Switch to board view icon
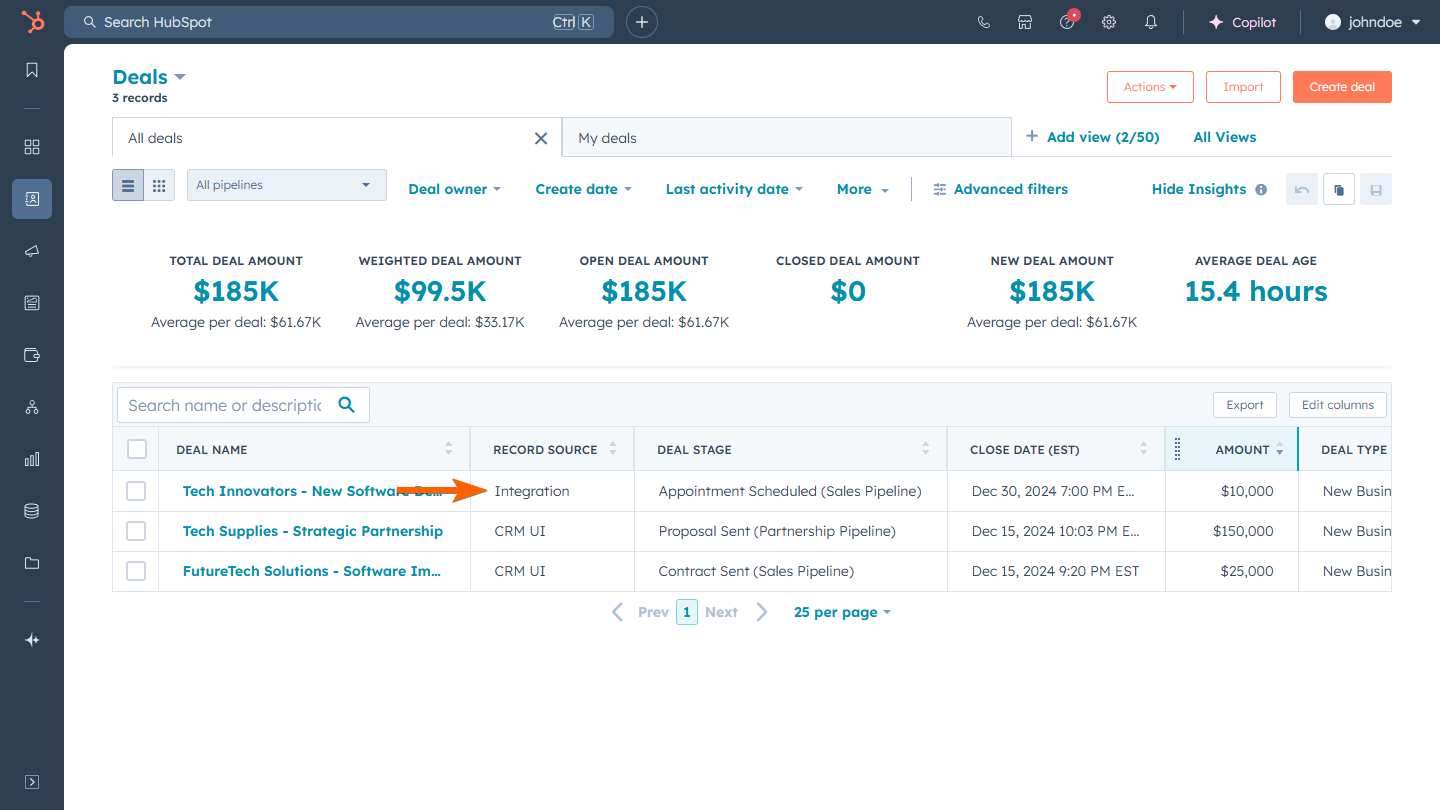 (x=159, y=185)
